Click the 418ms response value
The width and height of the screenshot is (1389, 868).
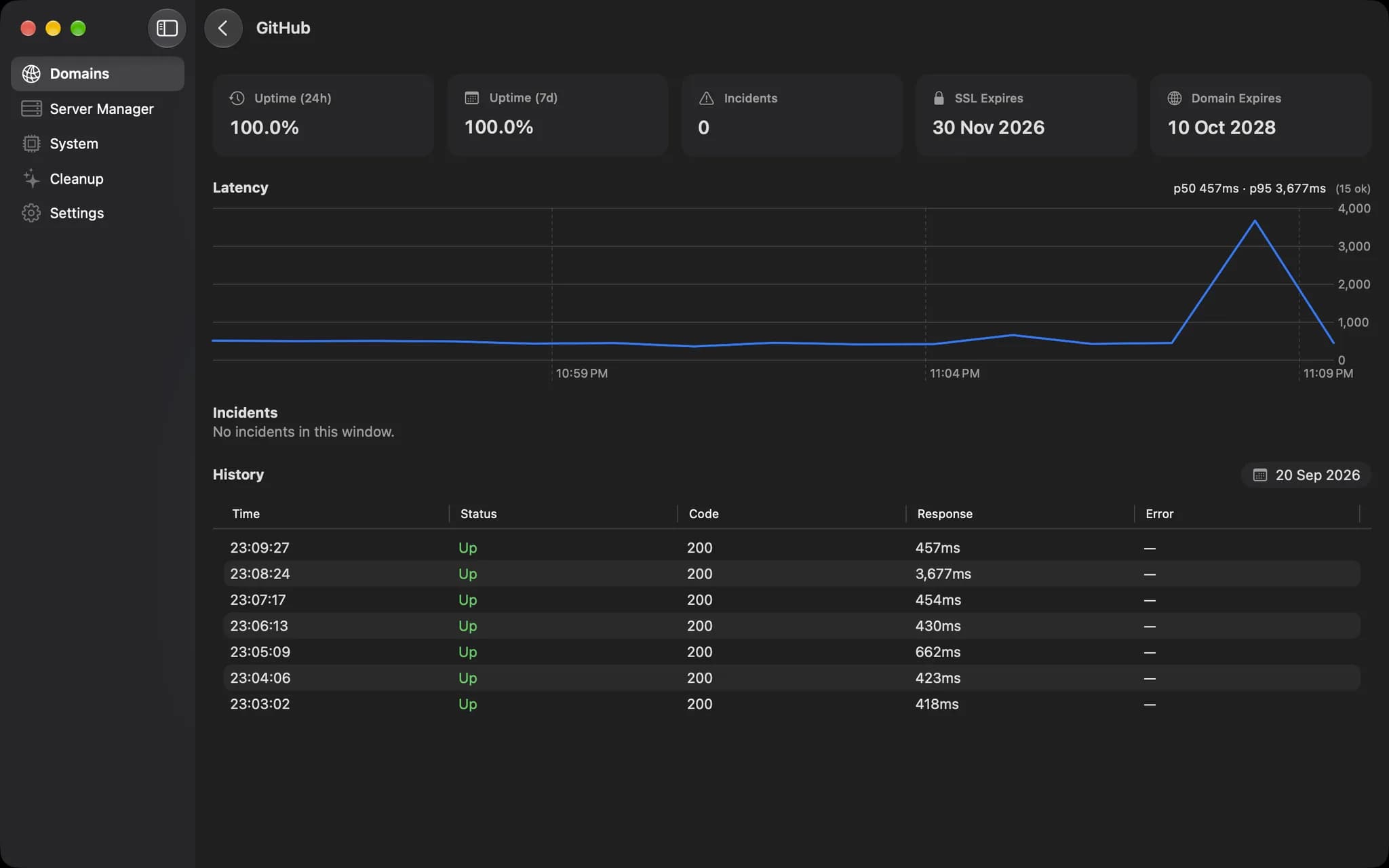(937, 704)
